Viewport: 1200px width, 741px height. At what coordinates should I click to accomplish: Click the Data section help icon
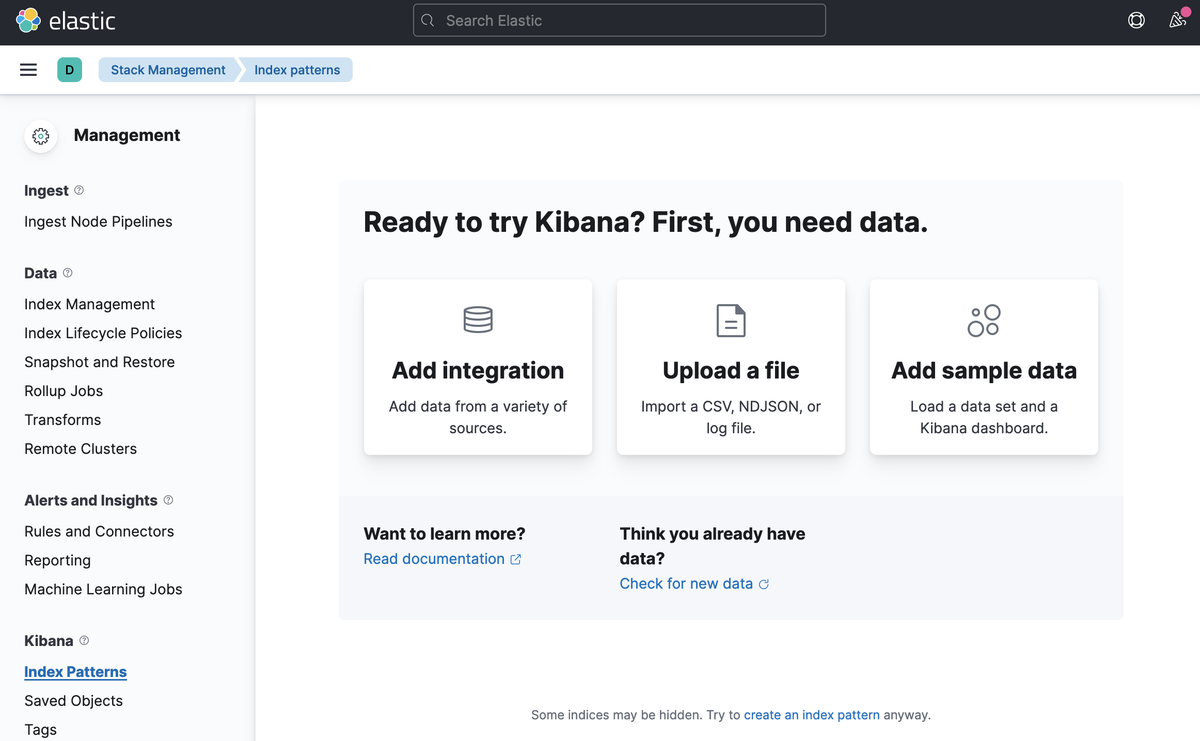pos(68,272)
